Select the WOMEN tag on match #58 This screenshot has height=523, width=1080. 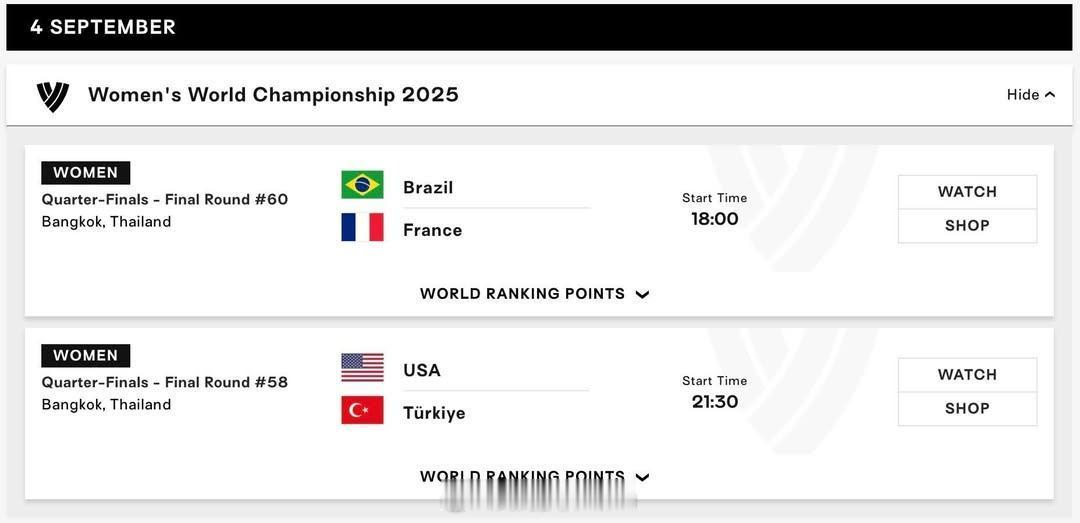point(85,356)
